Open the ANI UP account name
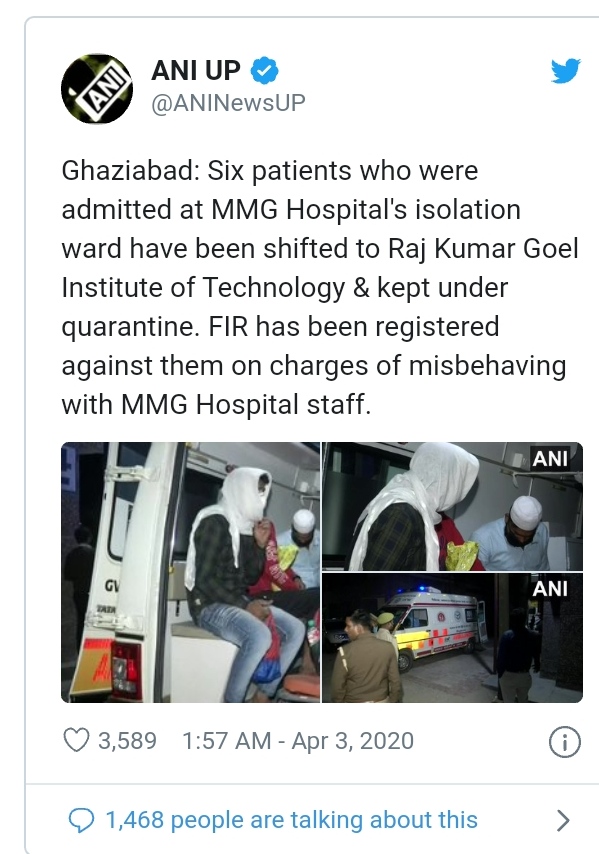599x854 pixels. coord(195,70)
